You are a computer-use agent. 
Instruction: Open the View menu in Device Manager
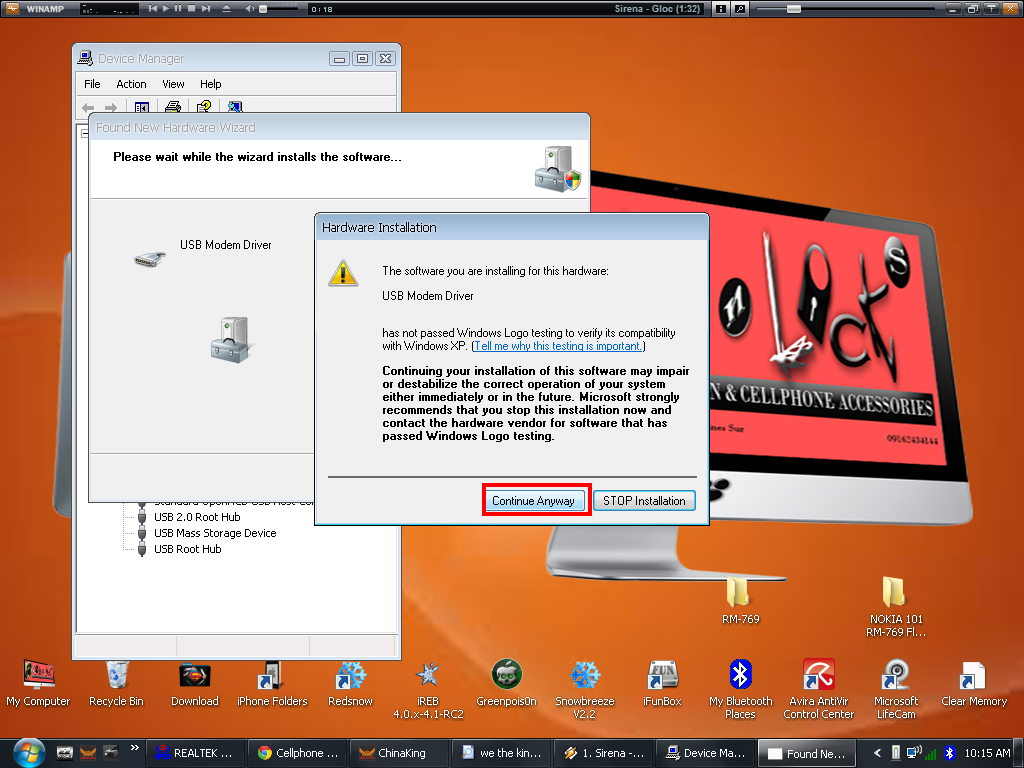point(173,84)
